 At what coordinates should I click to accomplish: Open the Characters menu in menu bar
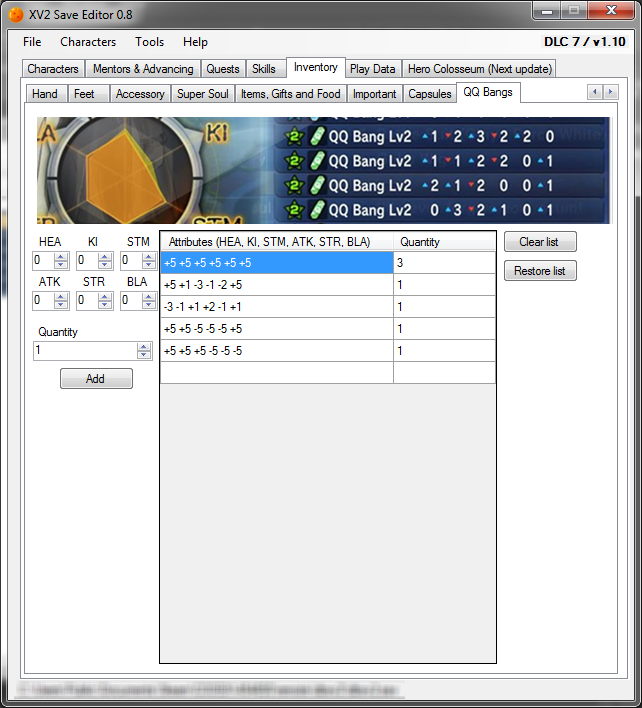(88, 42)
